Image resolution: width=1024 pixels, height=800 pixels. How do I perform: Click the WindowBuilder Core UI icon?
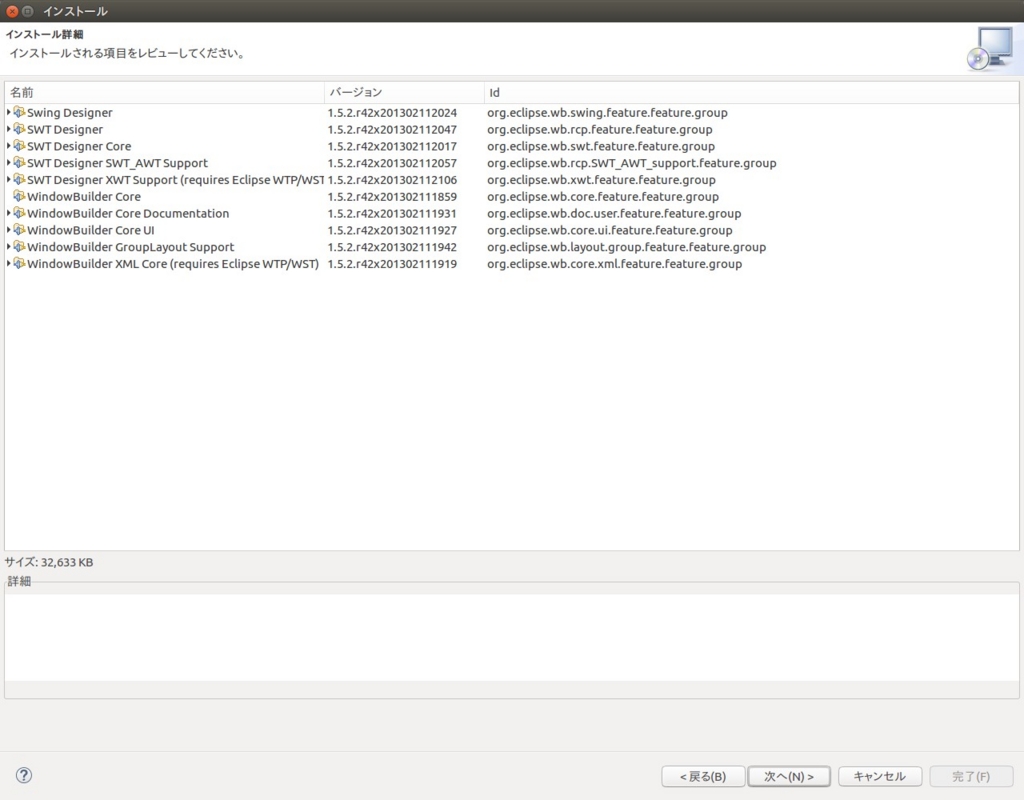tap(19, 230)
